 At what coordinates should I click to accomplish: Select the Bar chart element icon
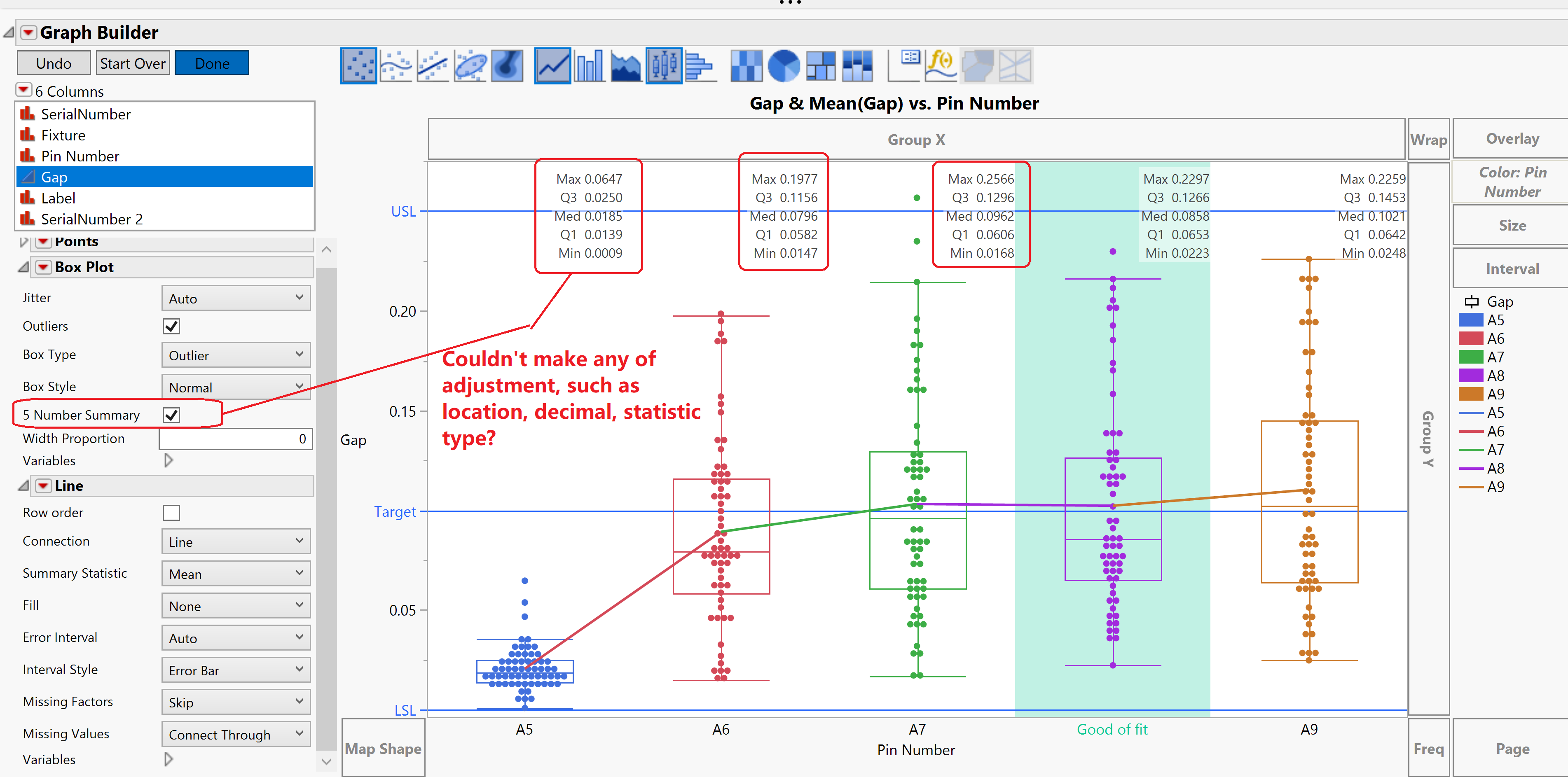[589, 66]
